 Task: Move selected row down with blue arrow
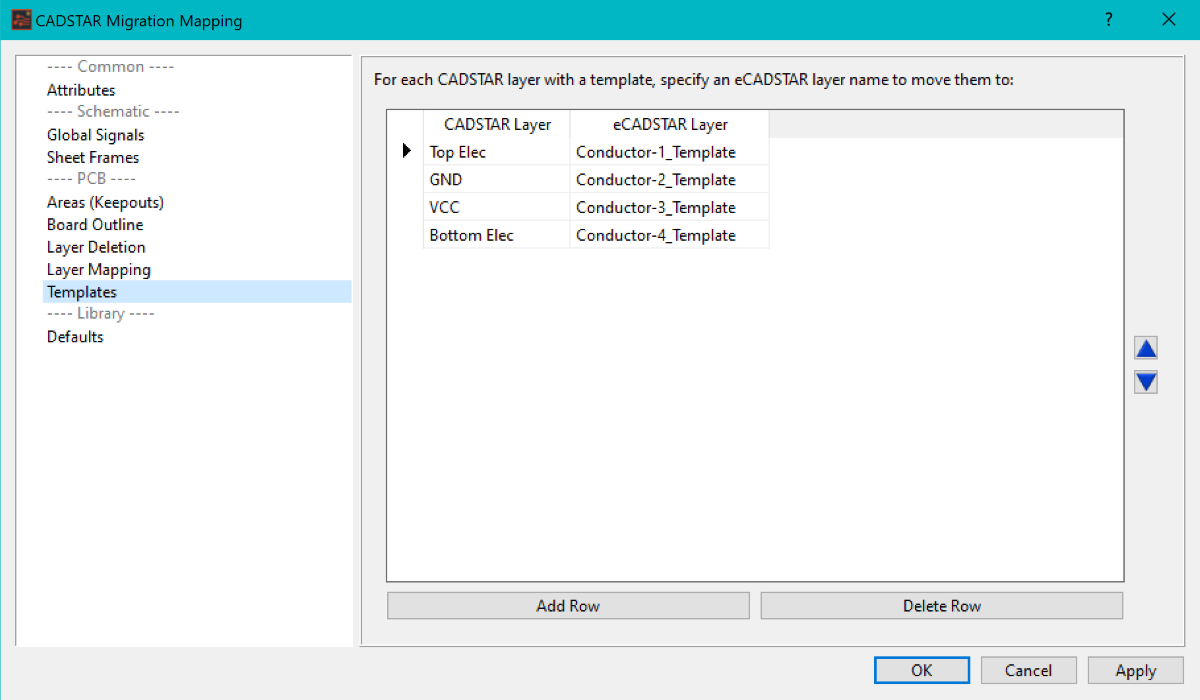coord(1146,382)
